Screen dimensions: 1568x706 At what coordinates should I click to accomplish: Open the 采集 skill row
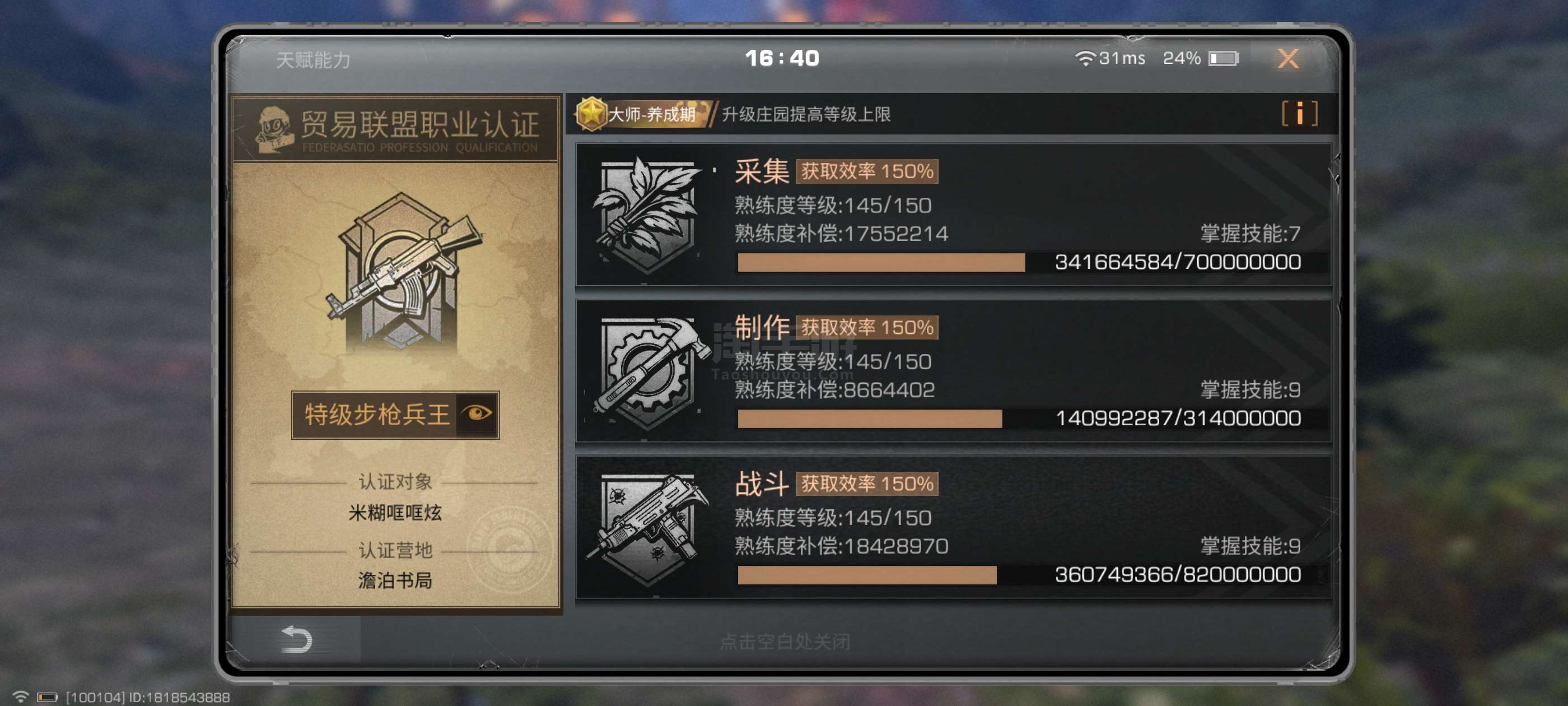pyautogui.click(x=953, y=215)
